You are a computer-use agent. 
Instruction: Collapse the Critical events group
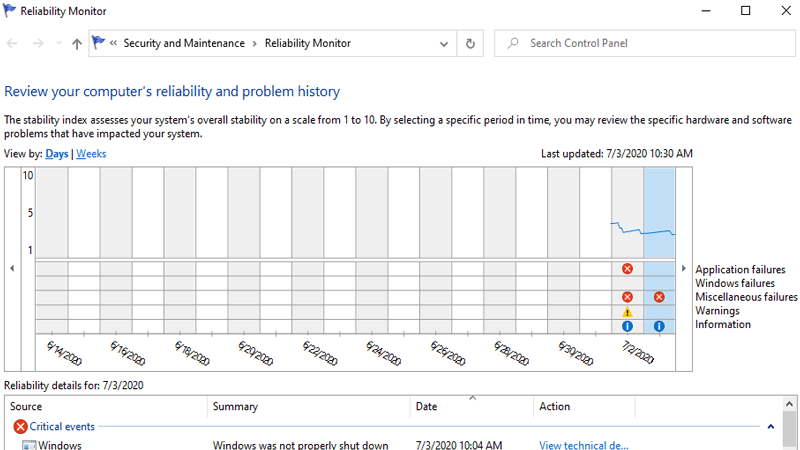pyautogui.click(x=770, y=427)
